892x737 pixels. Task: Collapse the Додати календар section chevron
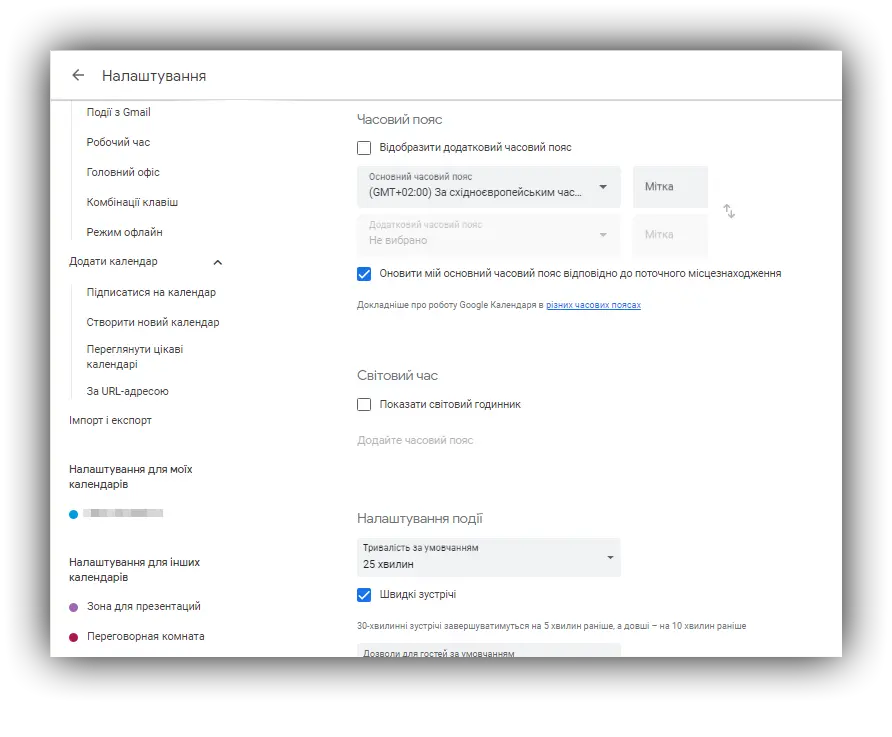coord(217,262)
